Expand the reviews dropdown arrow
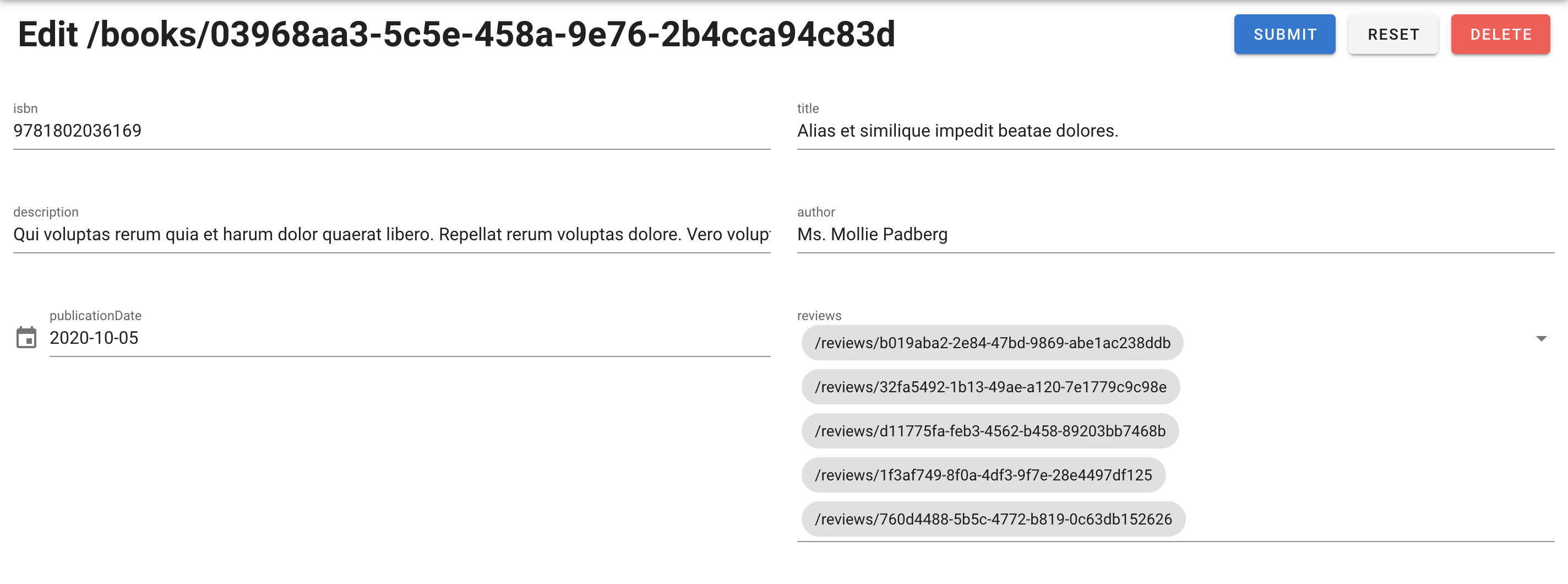Screen dimensions: 1568x584 coord(1540,339)
